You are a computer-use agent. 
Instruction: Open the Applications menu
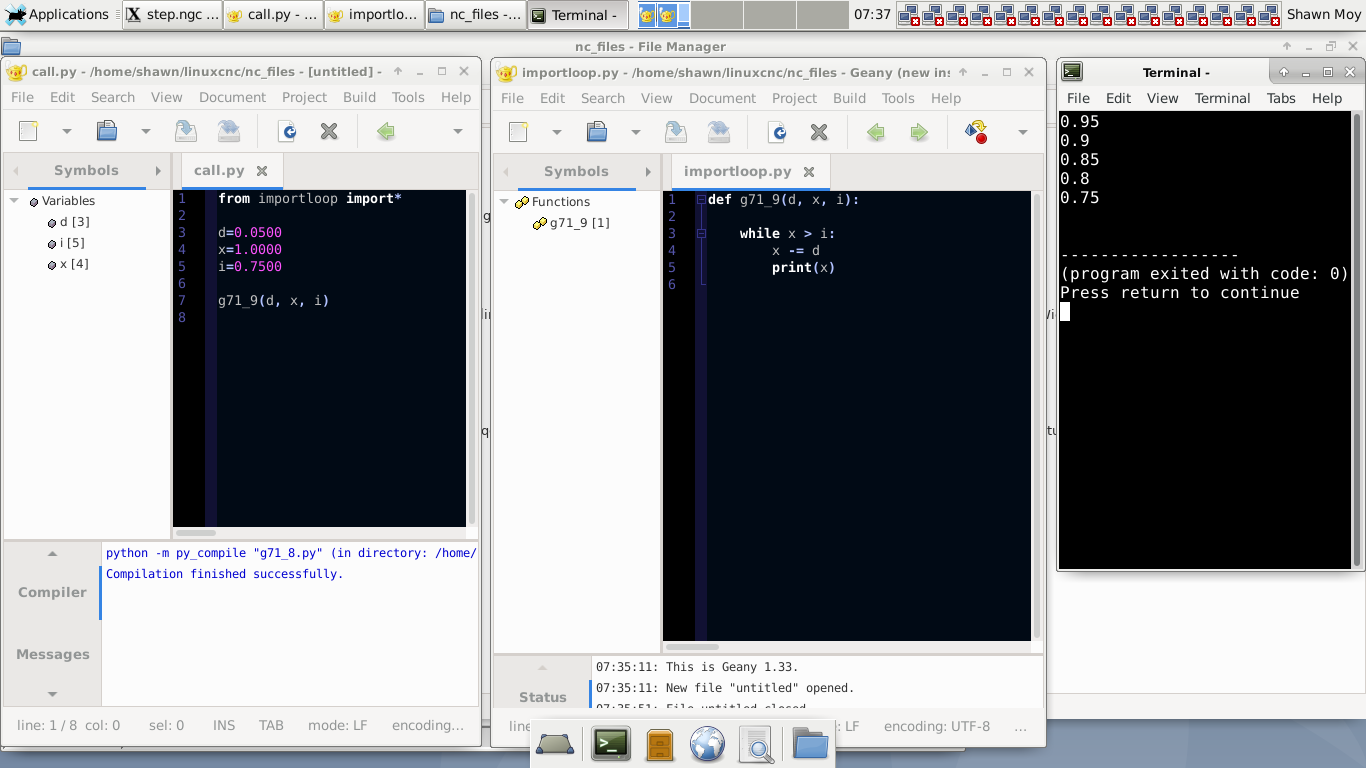click(x=58, y=14)
